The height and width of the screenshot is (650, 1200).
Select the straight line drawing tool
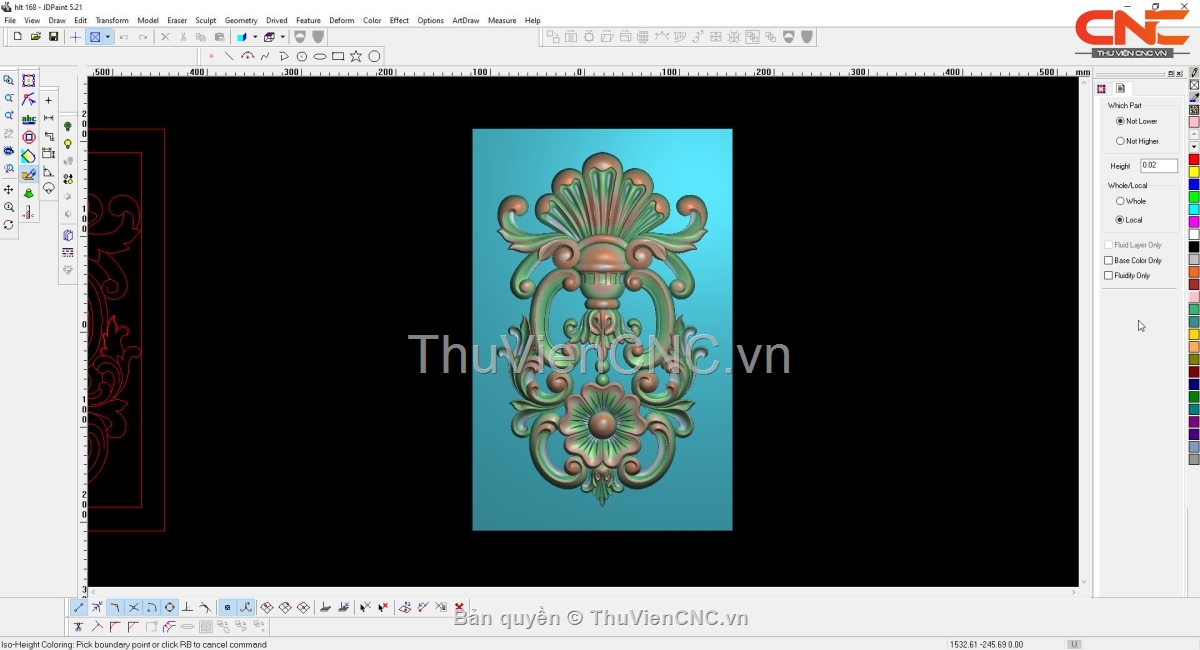coord(229,57)
